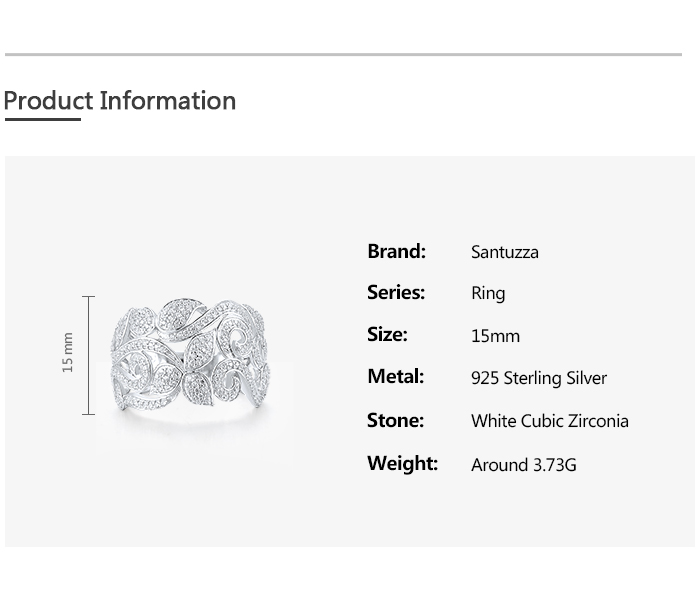Click the Stone label
Screen dimensions: 700x607
[395, 420]
